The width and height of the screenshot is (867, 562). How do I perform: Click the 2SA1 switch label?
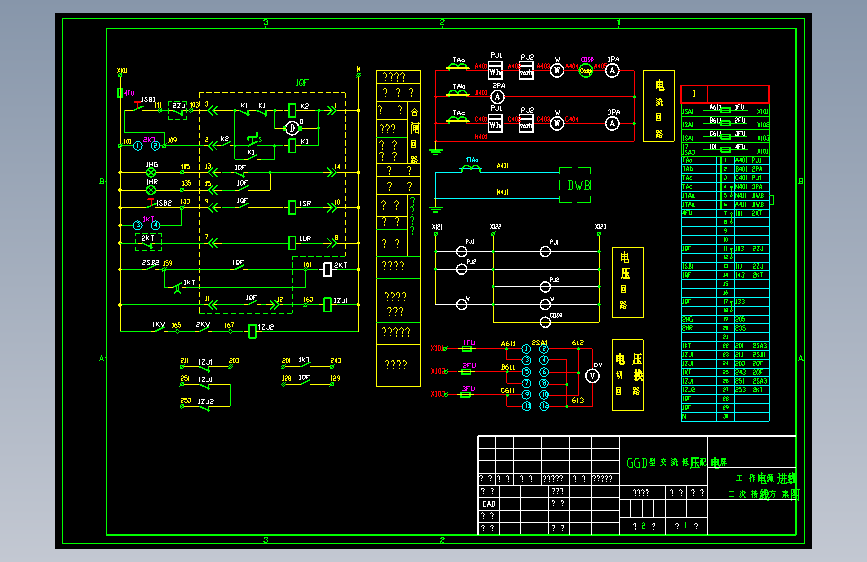coord(540,342)
